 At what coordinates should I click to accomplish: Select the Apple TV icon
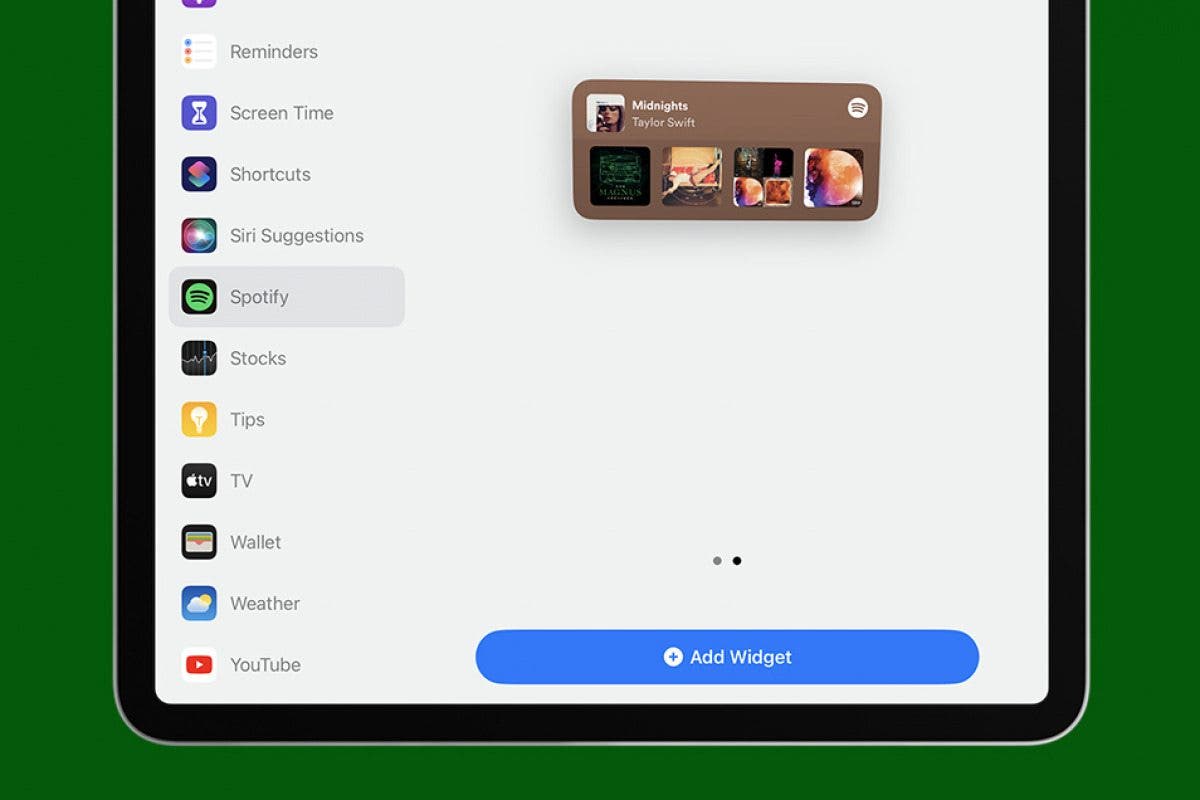(199, 481)
